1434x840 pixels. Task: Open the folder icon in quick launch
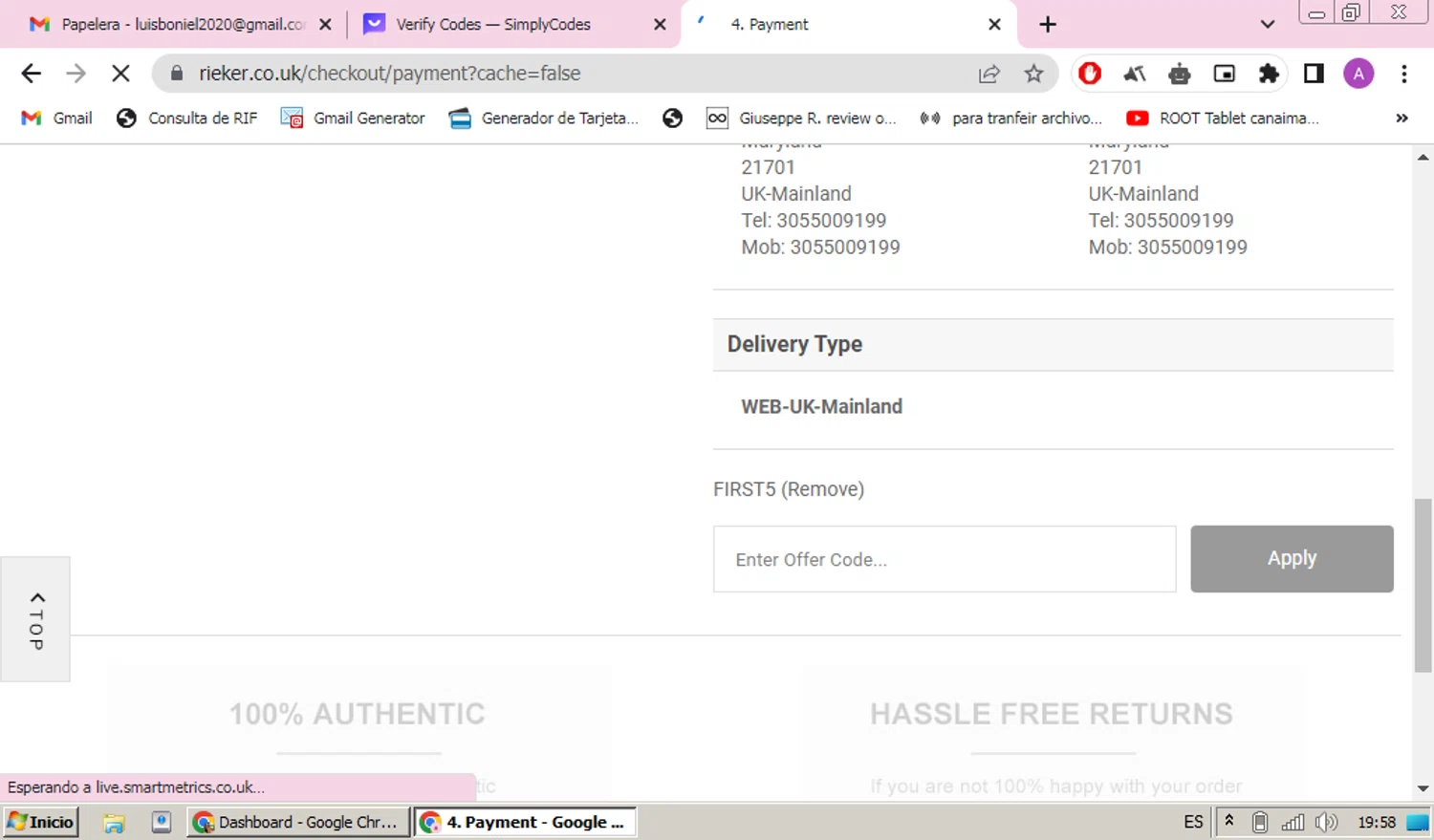[x=114, y=823]
